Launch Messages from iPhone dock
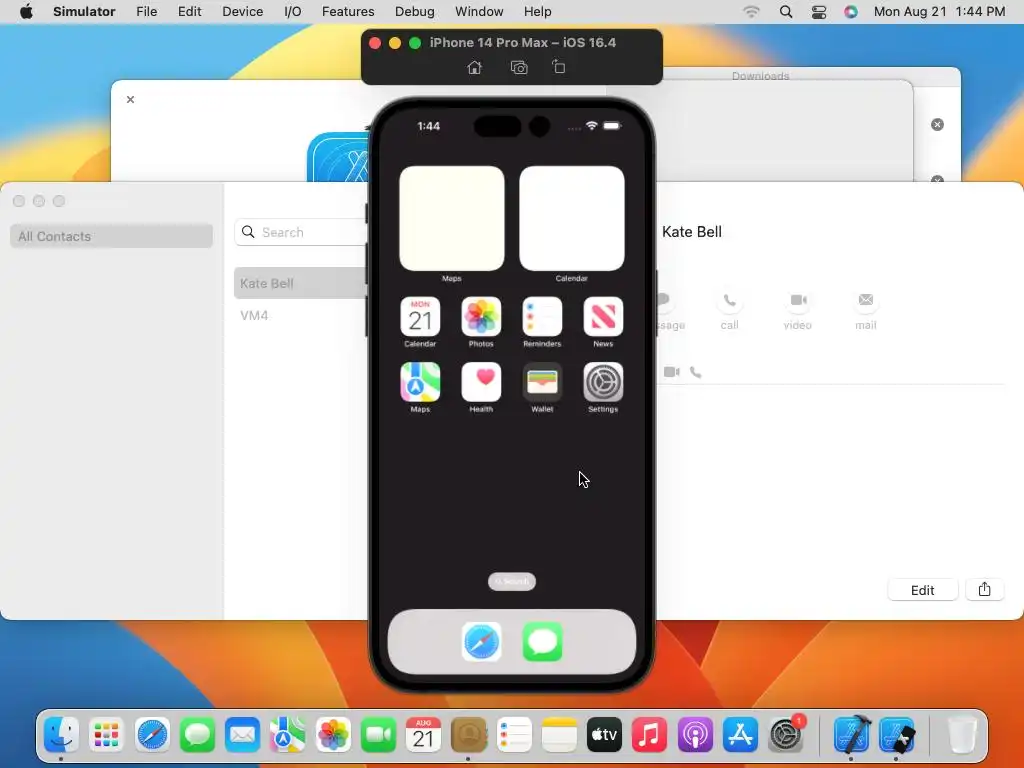 tap(542, 642)
